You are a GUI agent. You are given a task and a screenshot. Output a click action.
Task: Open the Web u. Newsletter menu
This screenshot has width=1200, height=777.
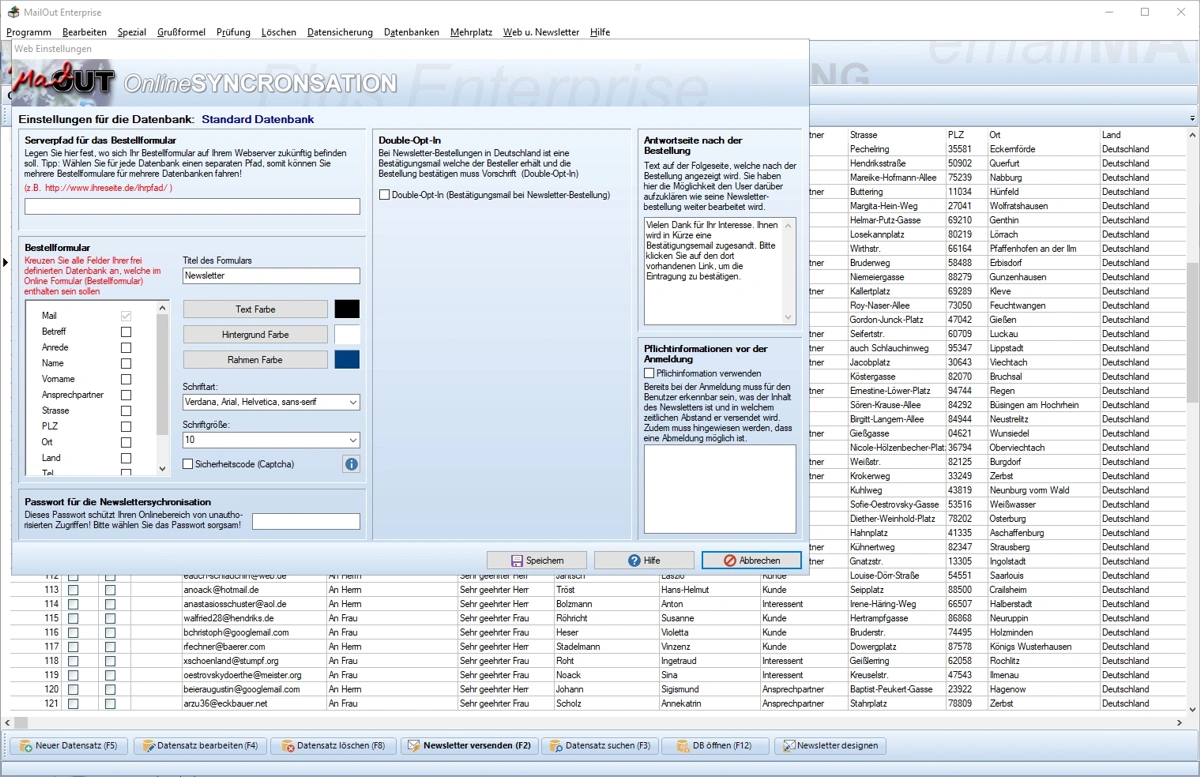pyautogui.click(x=541, y=32)
